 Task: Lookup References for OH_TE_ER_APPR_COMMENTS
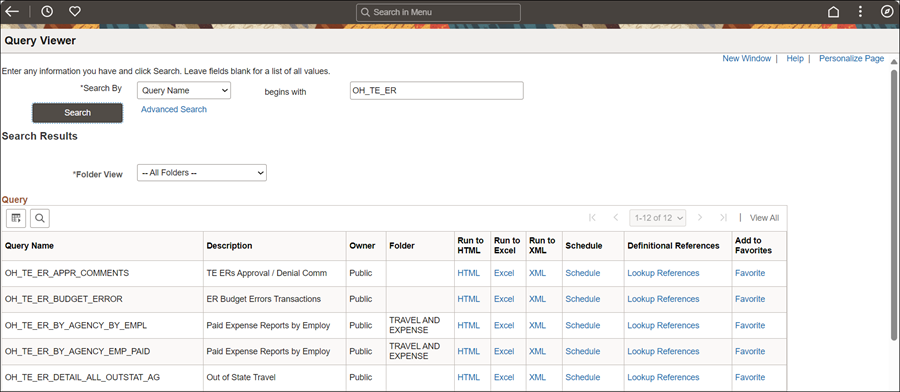(x=663, y=273)
